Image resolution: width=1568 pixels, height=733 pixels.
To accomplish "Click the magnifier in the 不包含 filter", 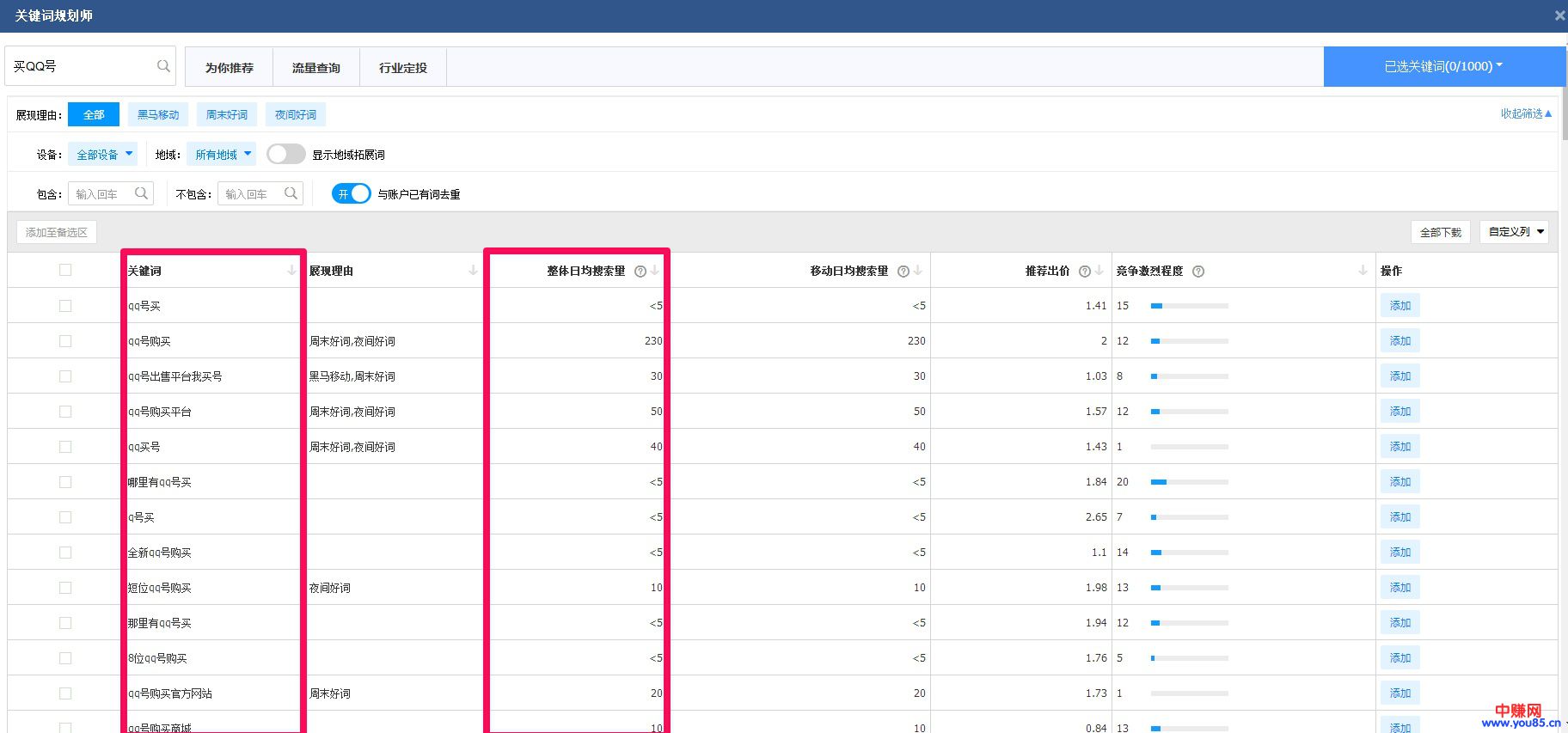I will (x=291, y=193).
